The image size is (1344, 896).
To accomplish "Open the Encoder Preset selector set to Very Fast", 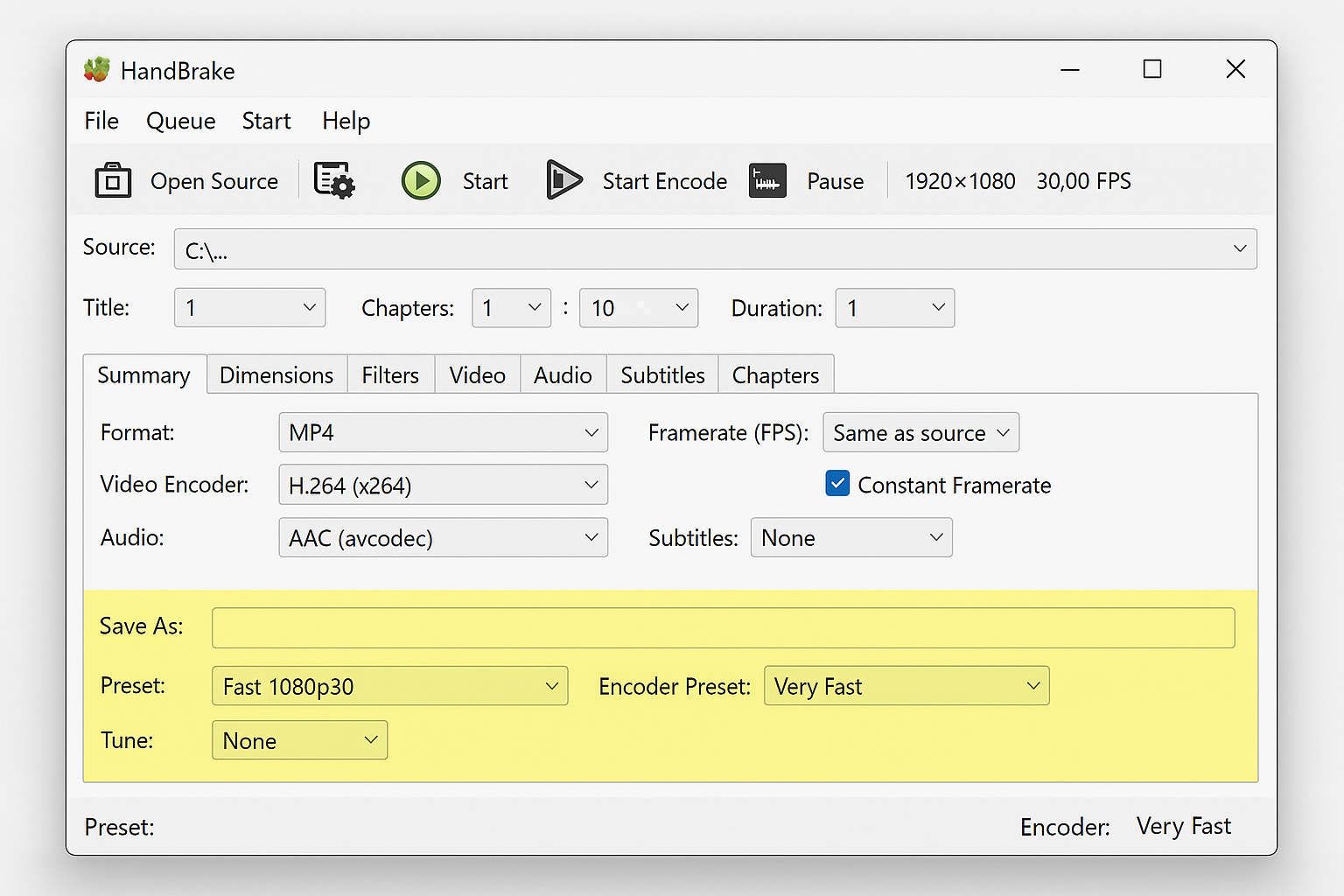I will [906, 686].
